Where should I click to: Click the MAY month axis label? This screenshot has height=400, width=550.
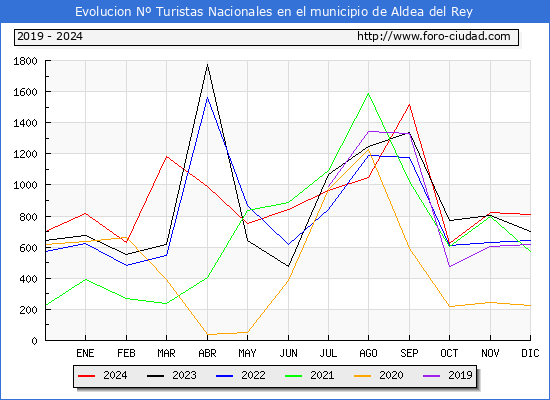(x=247, y=353)
